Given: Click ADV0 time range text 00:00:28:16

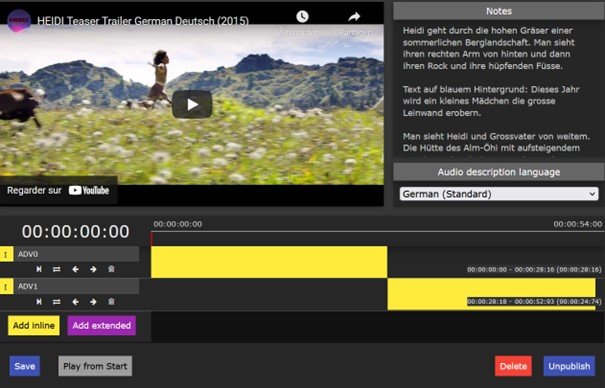Looking at the screenshot, I should click(x=535, y=270).
